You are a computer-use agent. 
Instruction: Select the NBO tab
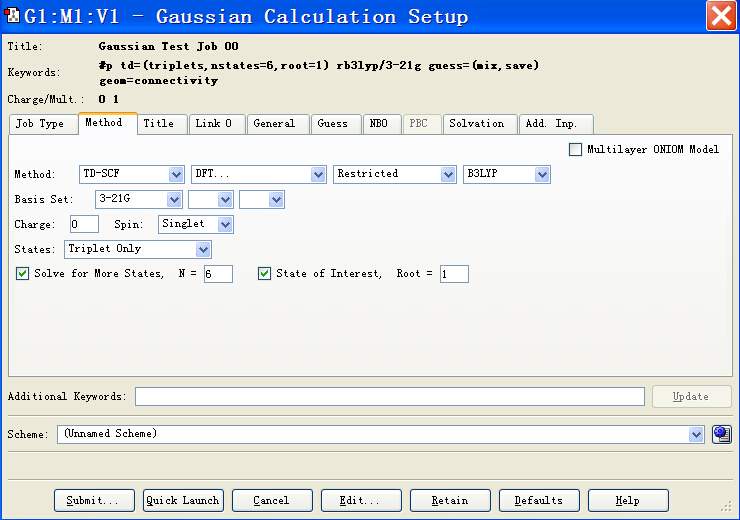pos(379,124)
